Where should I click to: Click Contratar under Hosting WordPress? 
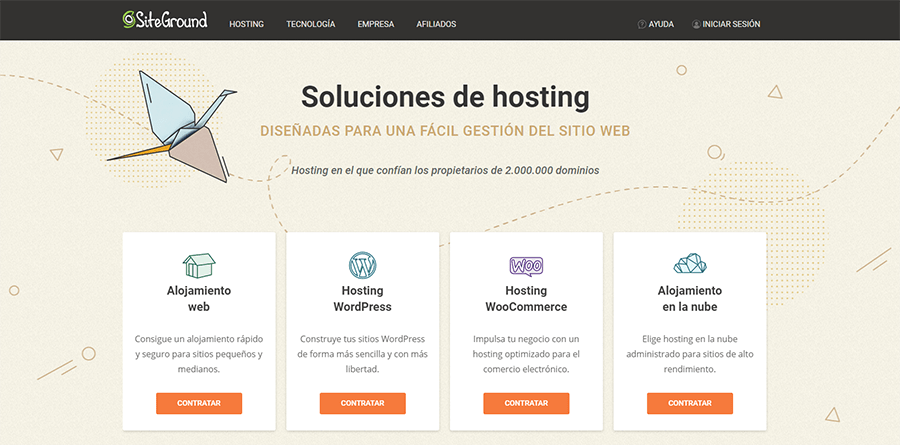point(363,403)
